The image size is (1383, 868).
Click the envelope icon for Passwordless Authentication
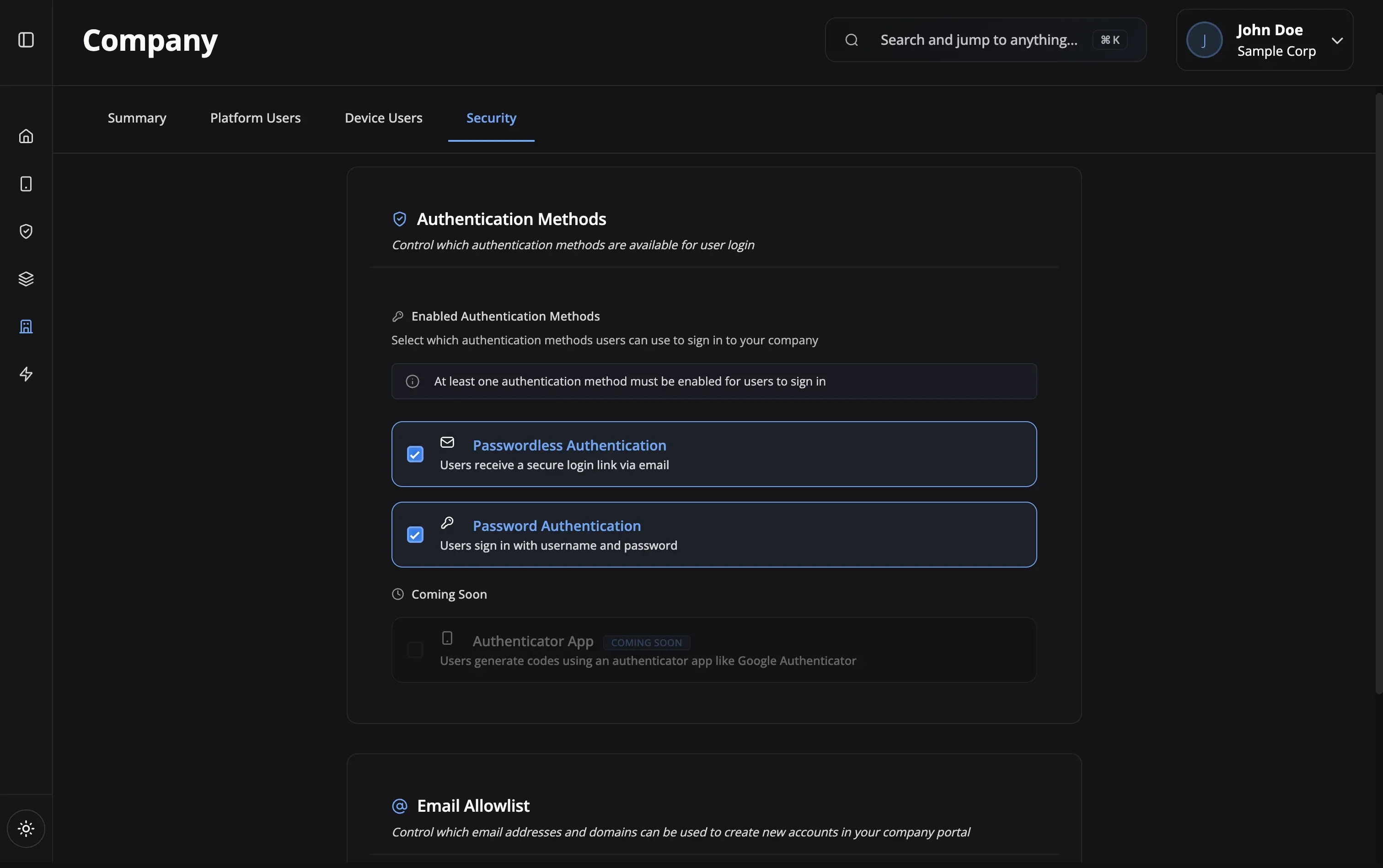447,442
